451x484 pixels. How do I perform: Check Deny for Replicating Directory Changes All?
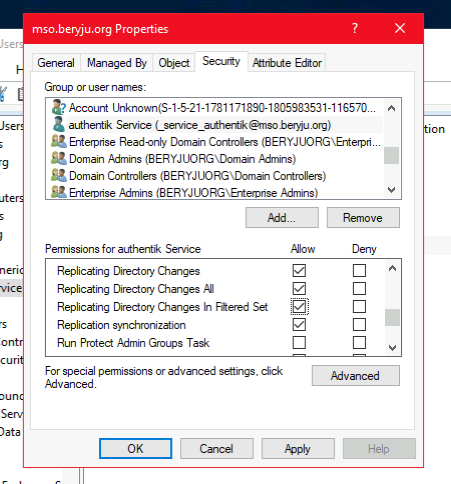coord(359,288)
